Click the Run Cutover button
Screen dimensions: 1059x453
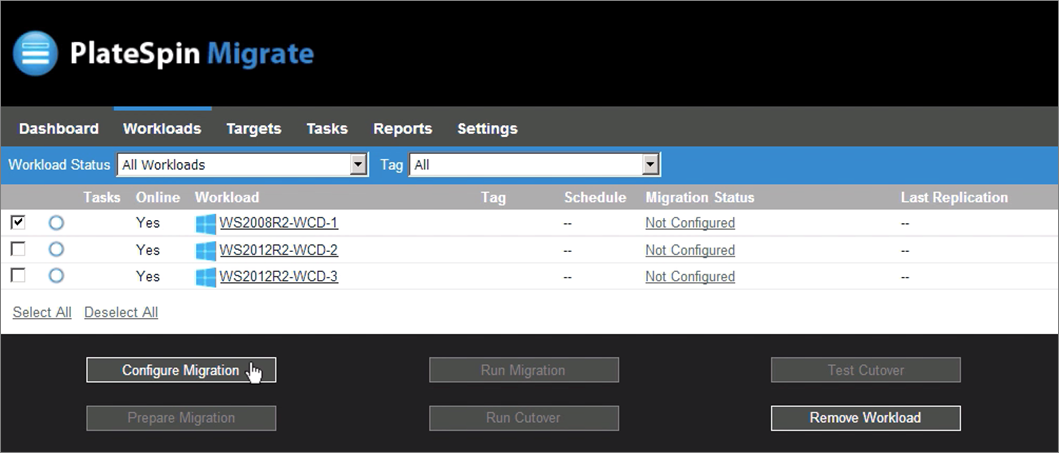[x=523, y=418]
